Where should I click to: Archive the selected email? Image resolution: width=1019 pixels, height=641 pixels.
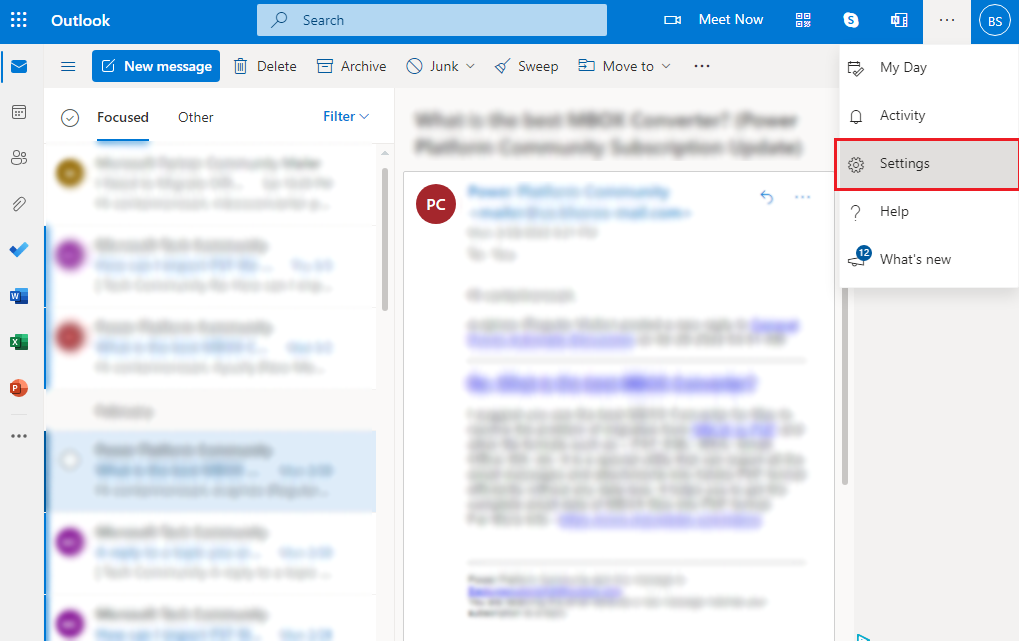pos(352,66)
